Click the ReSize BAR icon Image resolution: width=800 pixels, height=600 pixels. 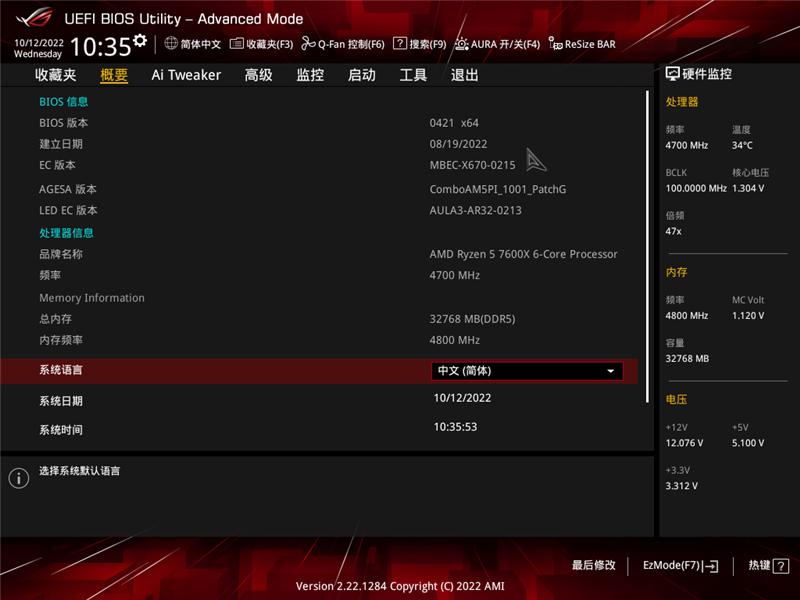pyautogui.click(x=556, y=43)
